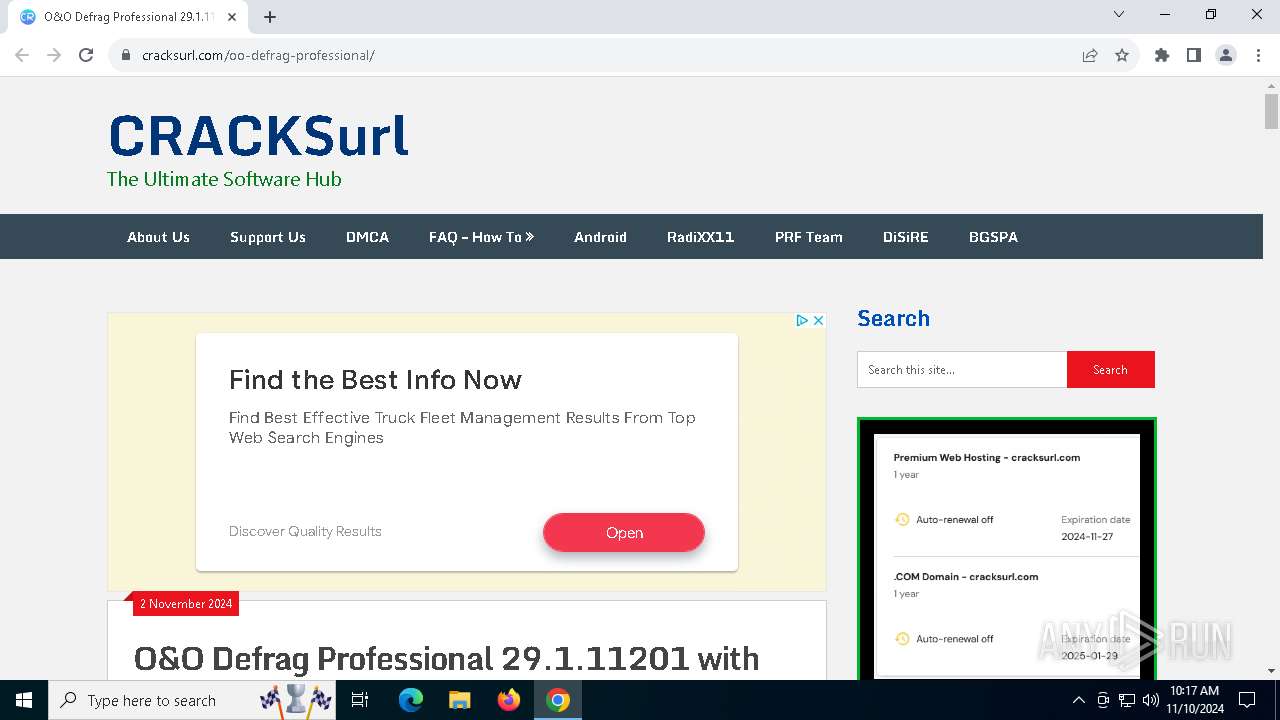
Task: Click the browser forward arrow
Action: 54,56
